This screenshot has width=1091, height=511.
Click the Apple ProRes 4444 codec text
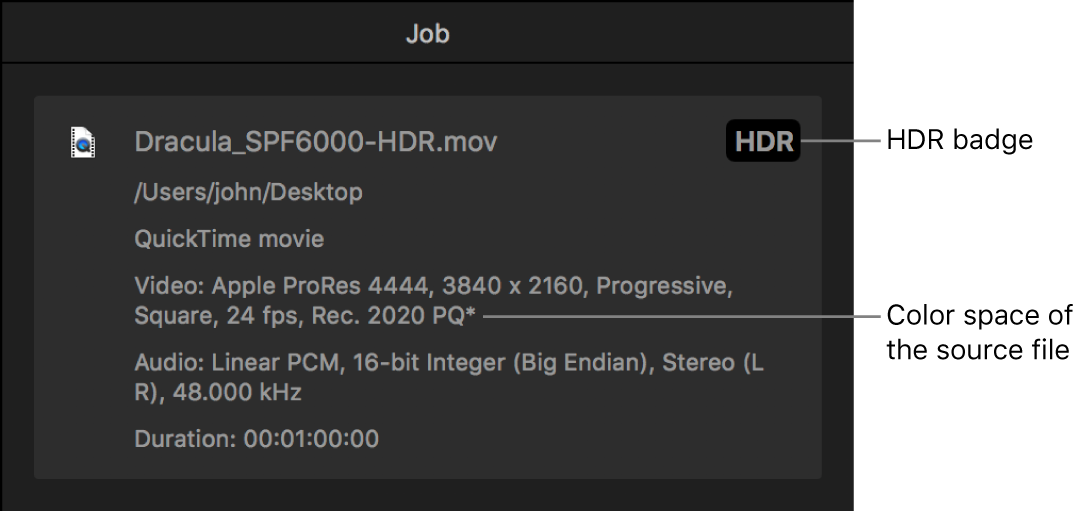pyautogui.click(x=314, y=288)
